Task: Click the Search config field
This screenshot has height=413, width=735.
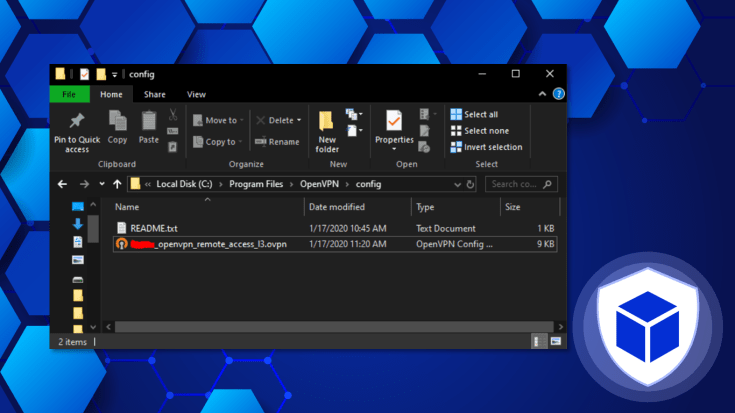Action: (x=521, y=184)
